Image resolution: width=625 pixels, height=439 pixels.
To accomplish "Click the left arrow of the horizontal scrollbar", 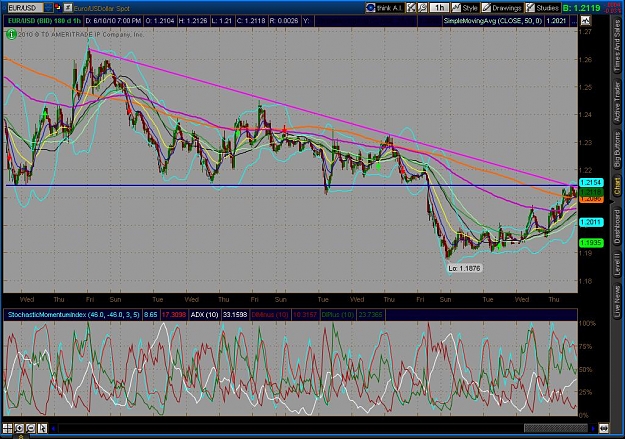I will click(x=53, y=429).
